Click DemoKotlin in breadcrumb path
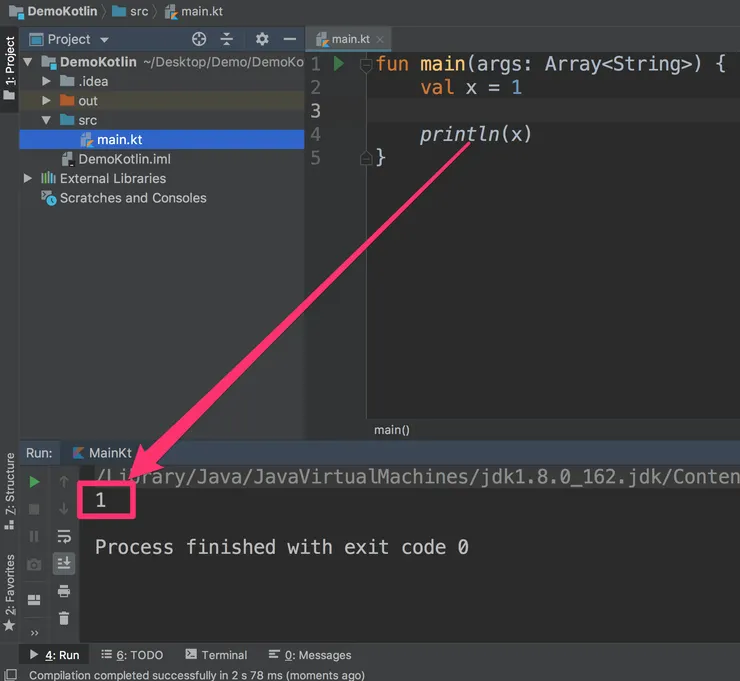 click(53, 11)
